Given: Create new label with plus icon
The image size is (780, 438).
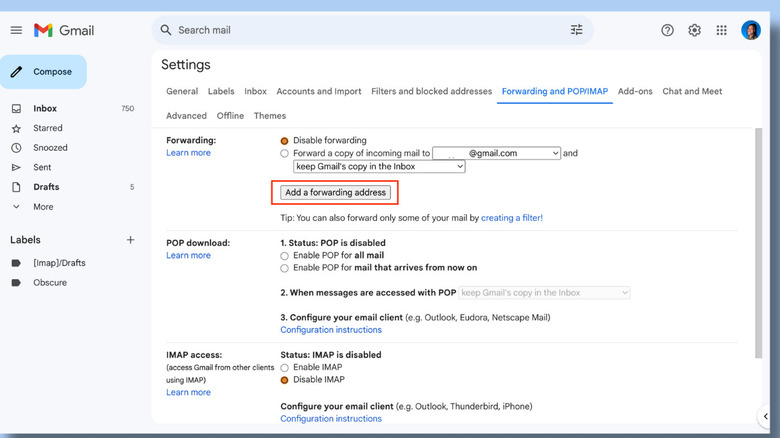Looking at the screenshot, I should pos(130,240).
